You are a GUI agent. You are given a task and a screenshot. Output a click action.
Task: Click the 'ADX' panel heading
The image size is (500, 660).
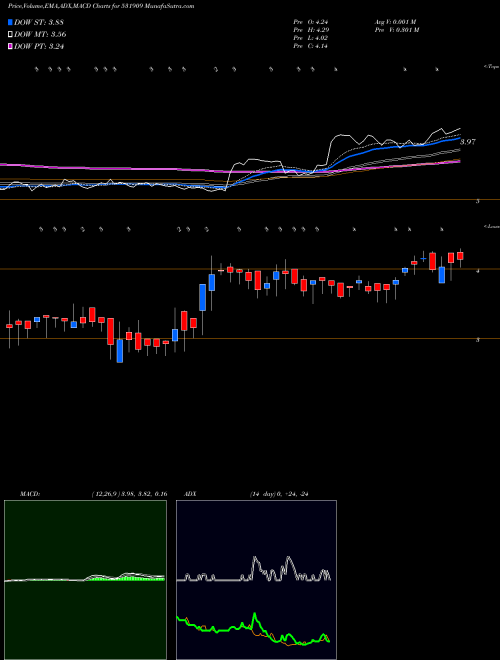pyautogui.click(x=191, y=494)
